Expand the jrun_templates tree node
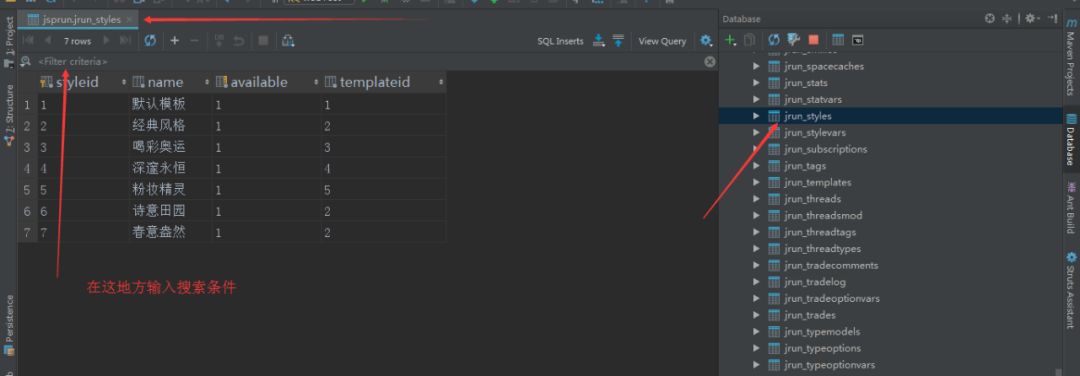This screenshot has height=376, width=1080. pyautogui.click(x=756, y=182)
